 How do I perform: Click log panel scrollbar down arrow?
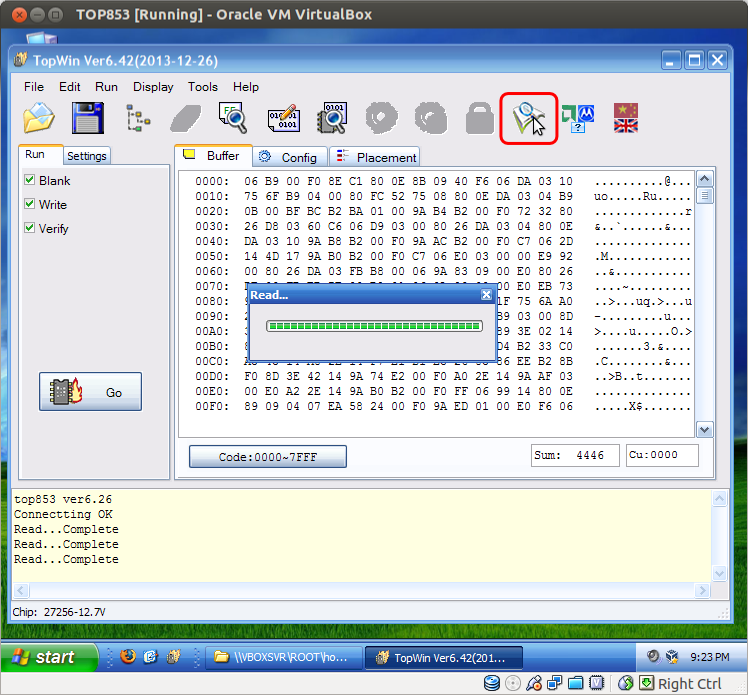pos(719,573)
